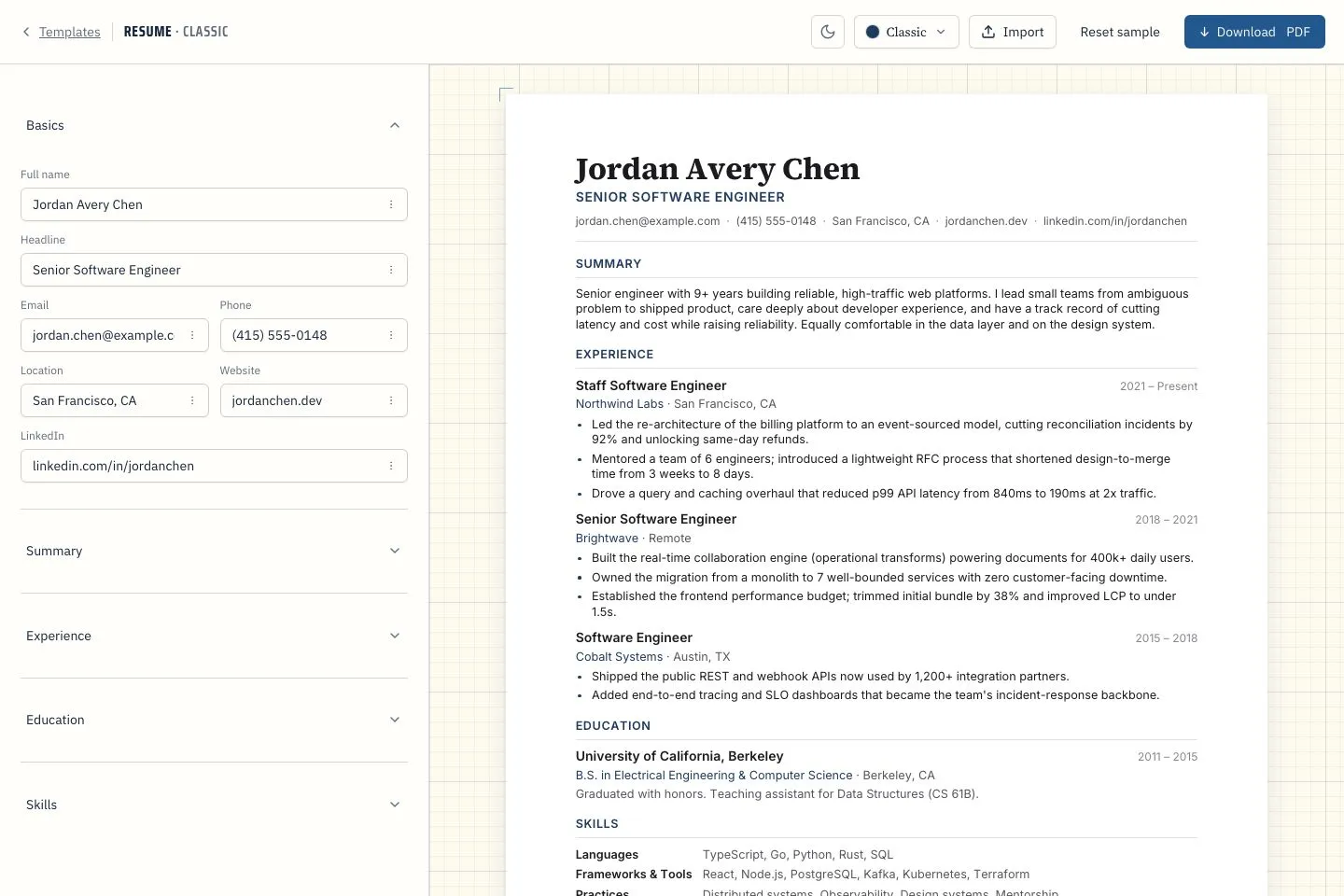
Task: Open options dots in Headline field
Action: 391,270
